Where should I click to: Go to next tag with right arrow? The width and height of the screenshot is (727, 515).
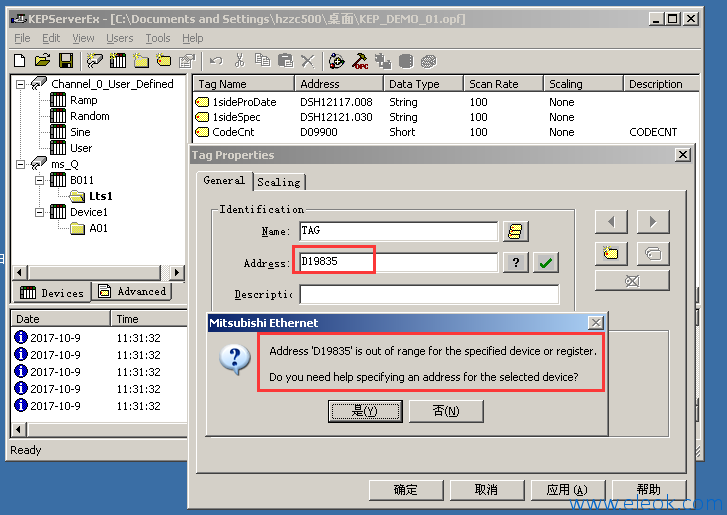(x=653, y=222)
